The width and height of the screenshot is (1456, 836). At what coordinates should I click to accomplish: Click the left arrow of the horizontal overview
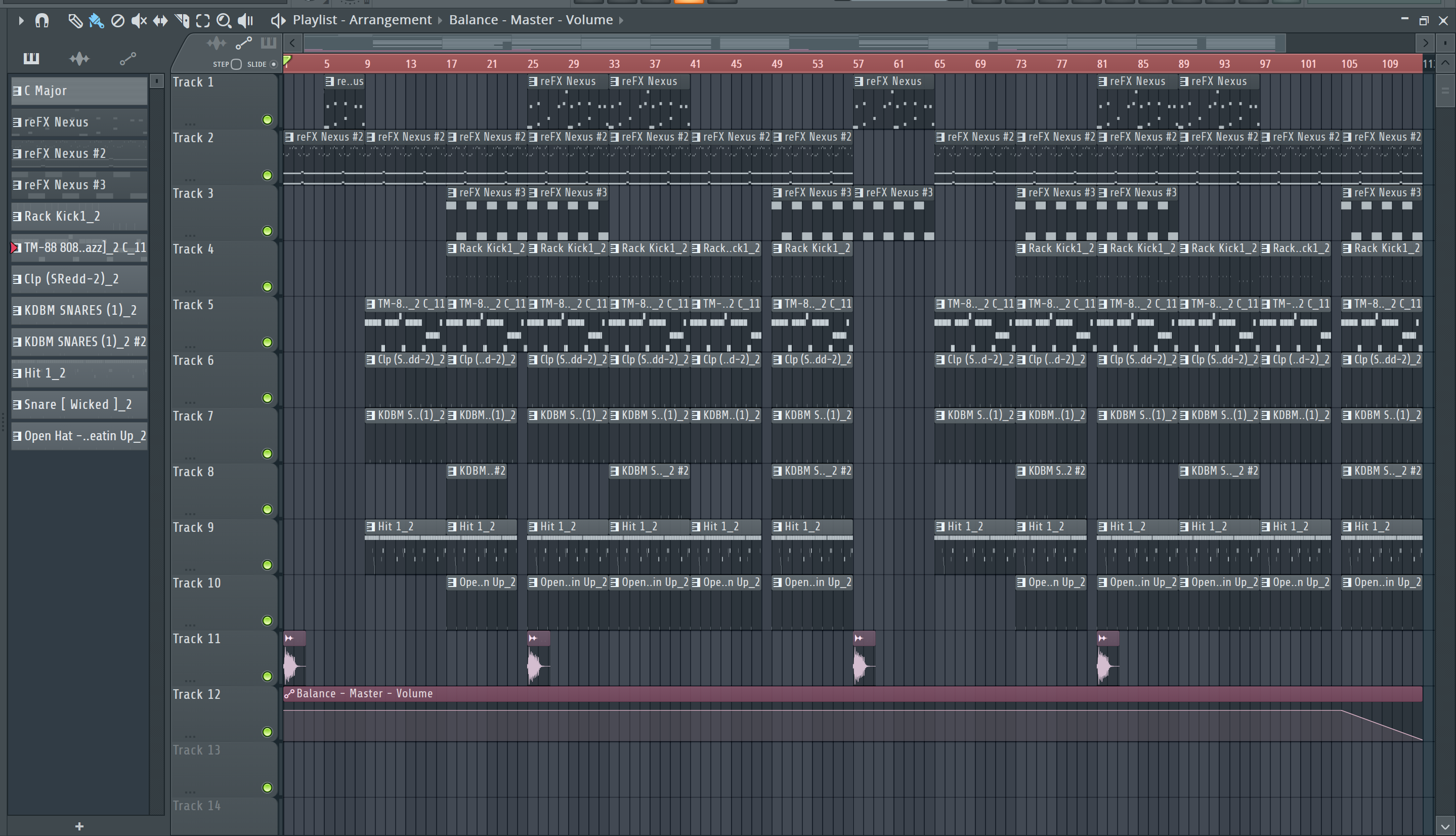point(293,43)
